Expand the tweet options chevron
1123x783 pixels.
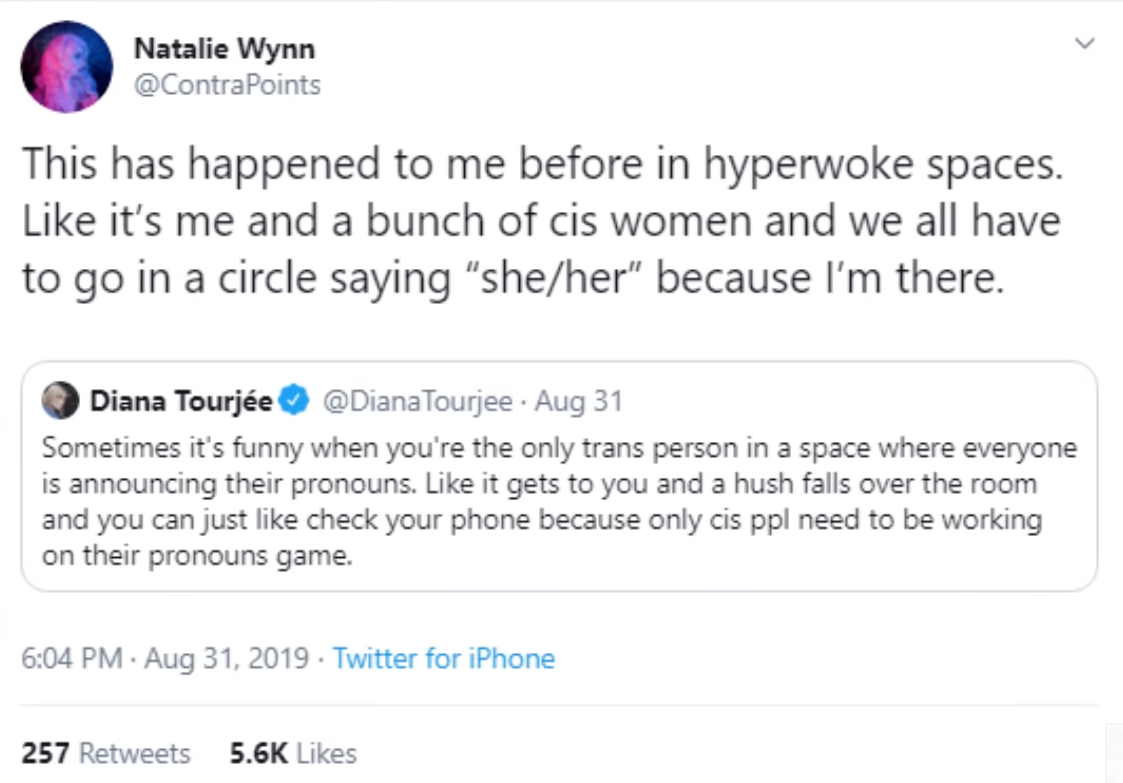tap(1085, 43)
